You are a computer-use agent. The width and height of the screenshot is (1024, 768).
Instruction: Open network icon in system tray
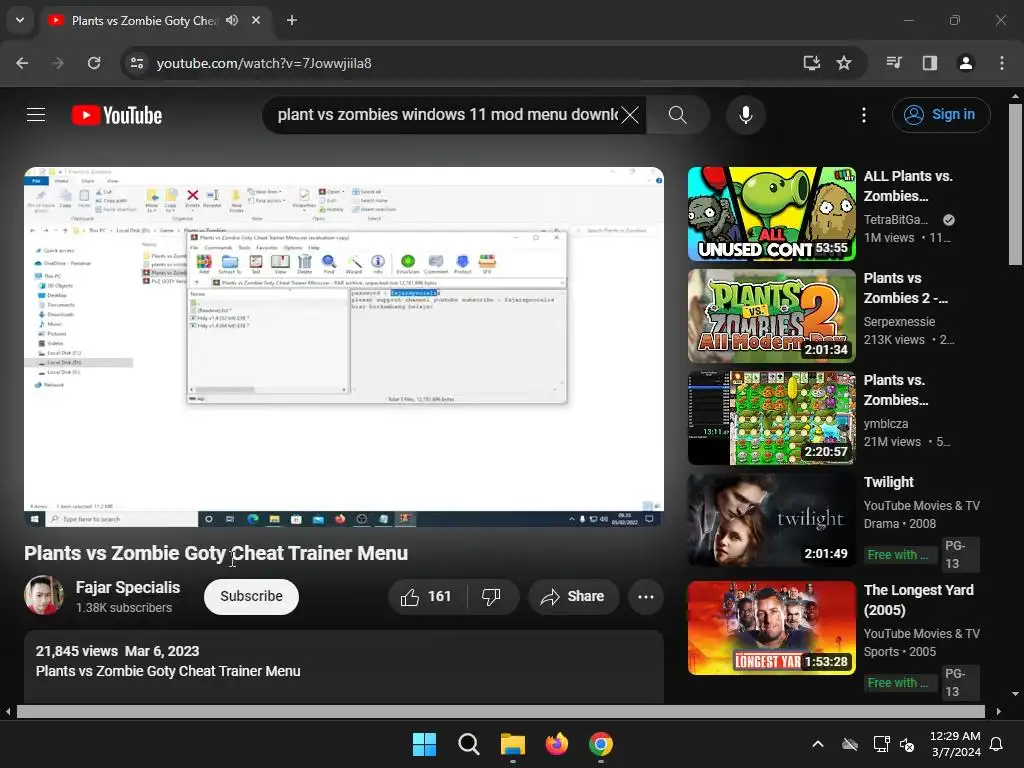[x=881, y=744]
